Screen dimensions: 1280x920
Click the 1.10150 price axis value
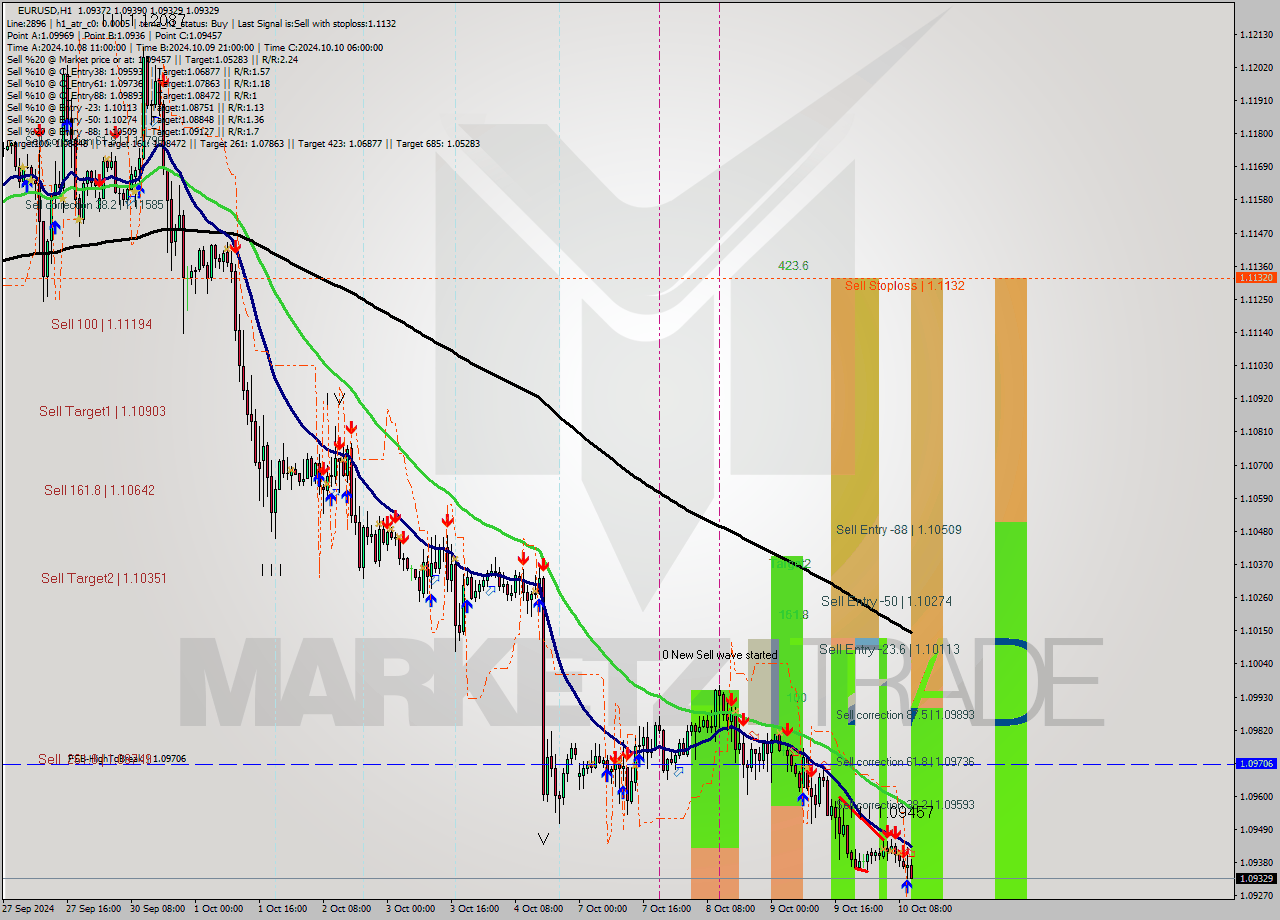[1255, 630]
